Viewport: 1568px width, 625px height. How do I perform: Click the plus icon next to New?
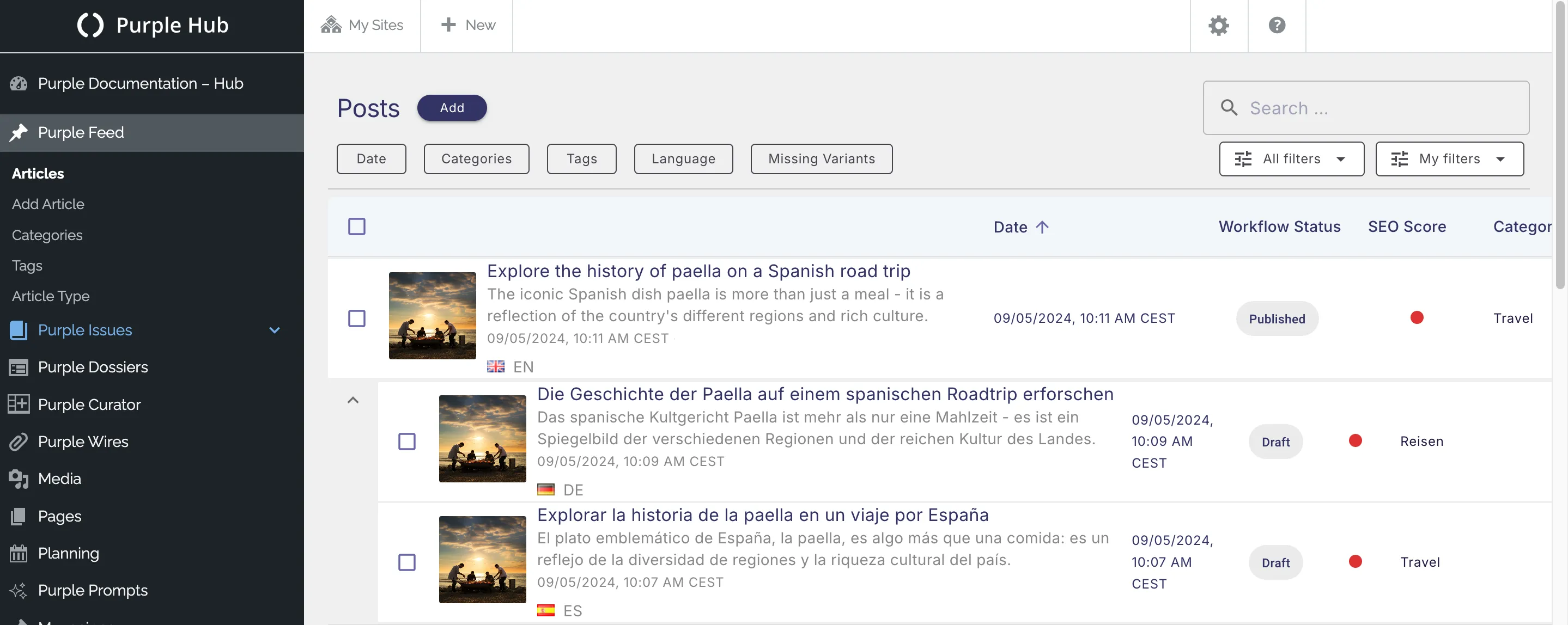coord(448,25)
